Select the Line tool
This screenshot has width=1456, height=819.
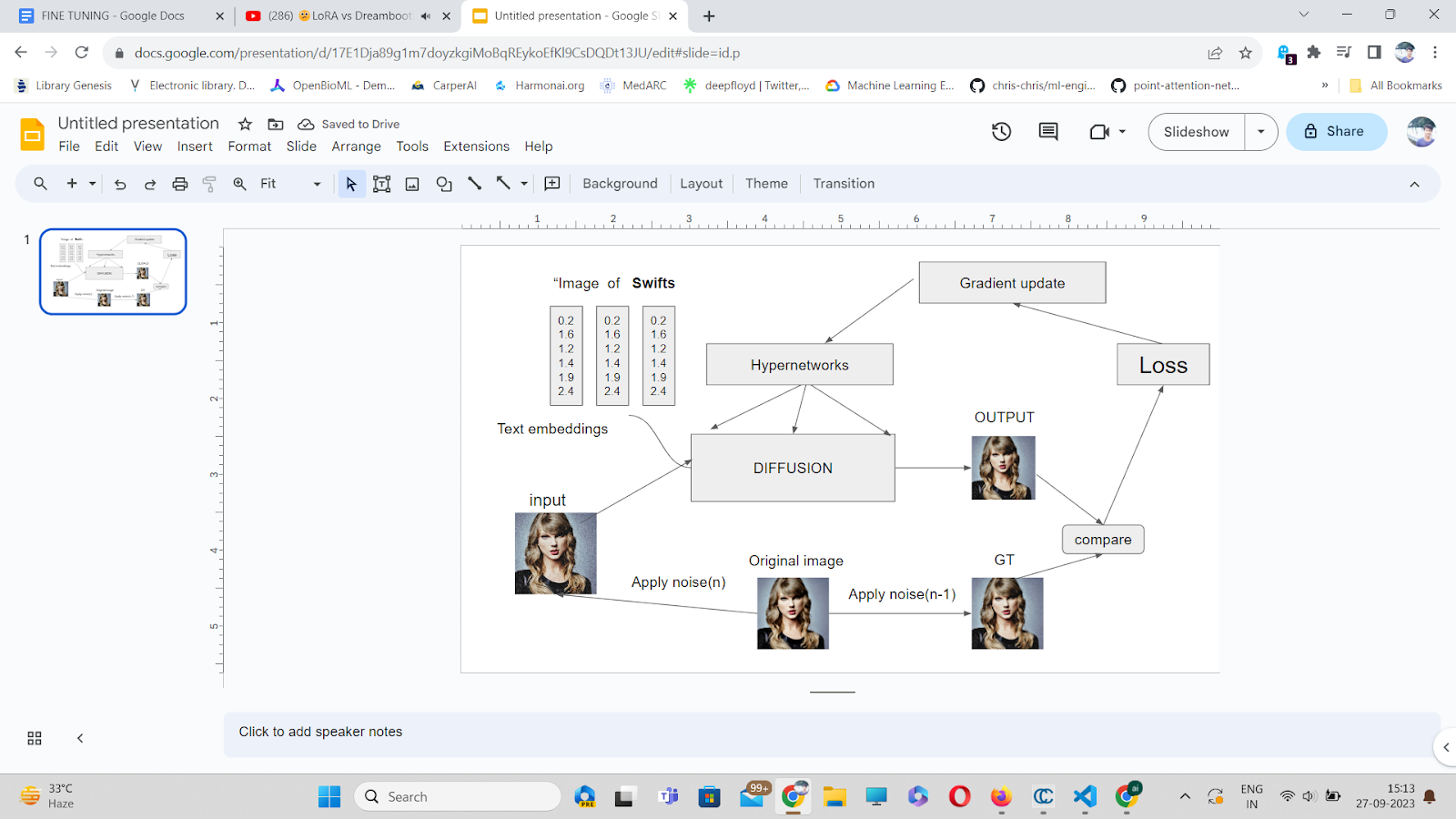pos(473,183)
